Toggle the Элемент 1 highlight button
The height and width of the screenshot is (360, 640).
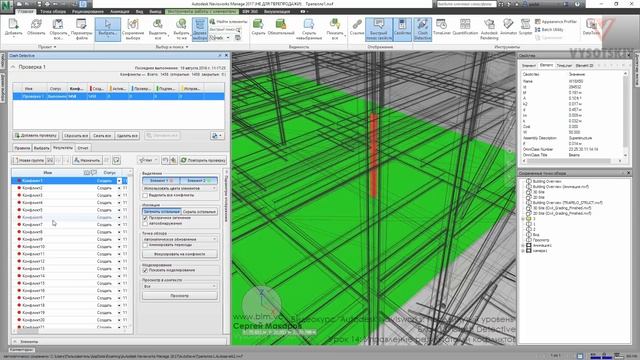(x=161, y=180)
